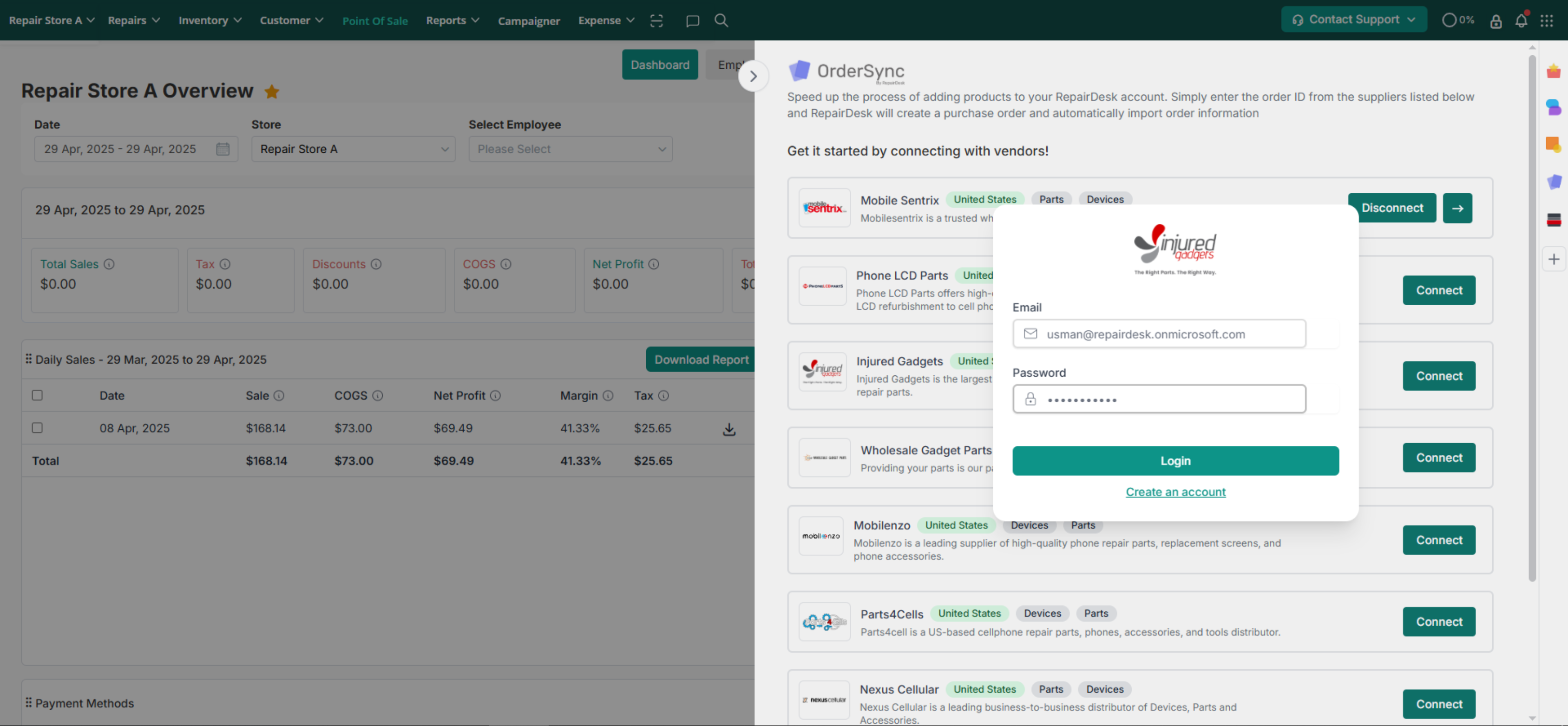Screen dimensions: 1568x726
Task: Connect Mobilenzo vendor
Action: point(1439,540)
